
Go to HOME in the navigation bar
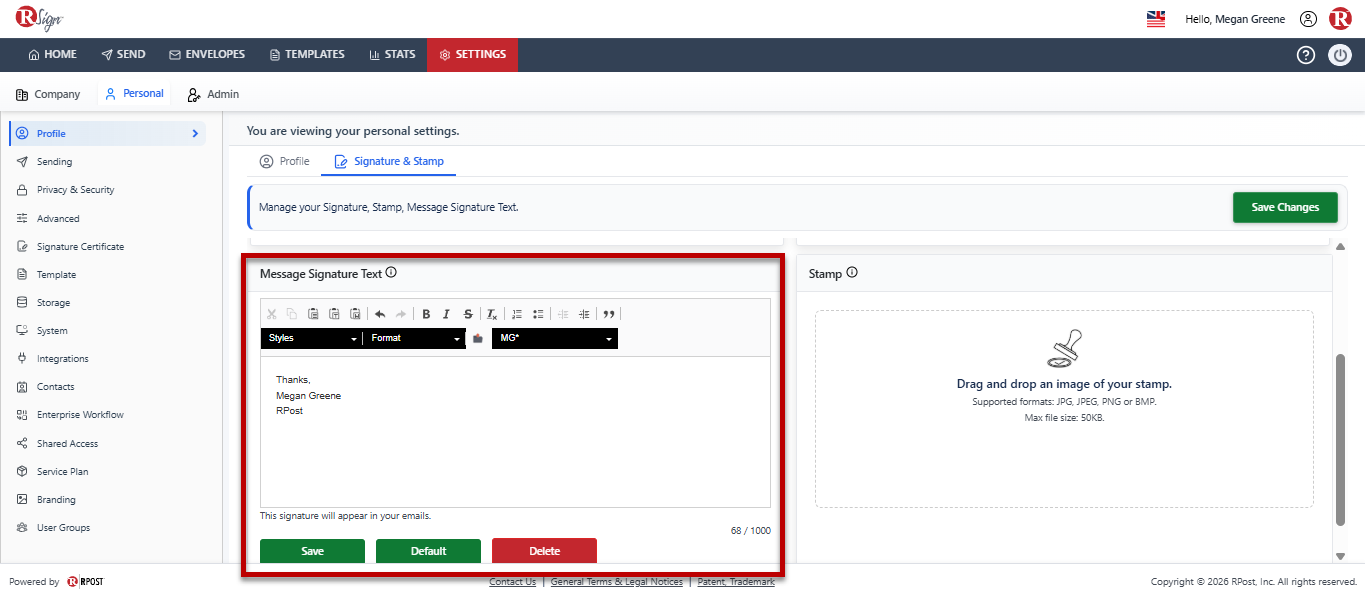(52, 54)
